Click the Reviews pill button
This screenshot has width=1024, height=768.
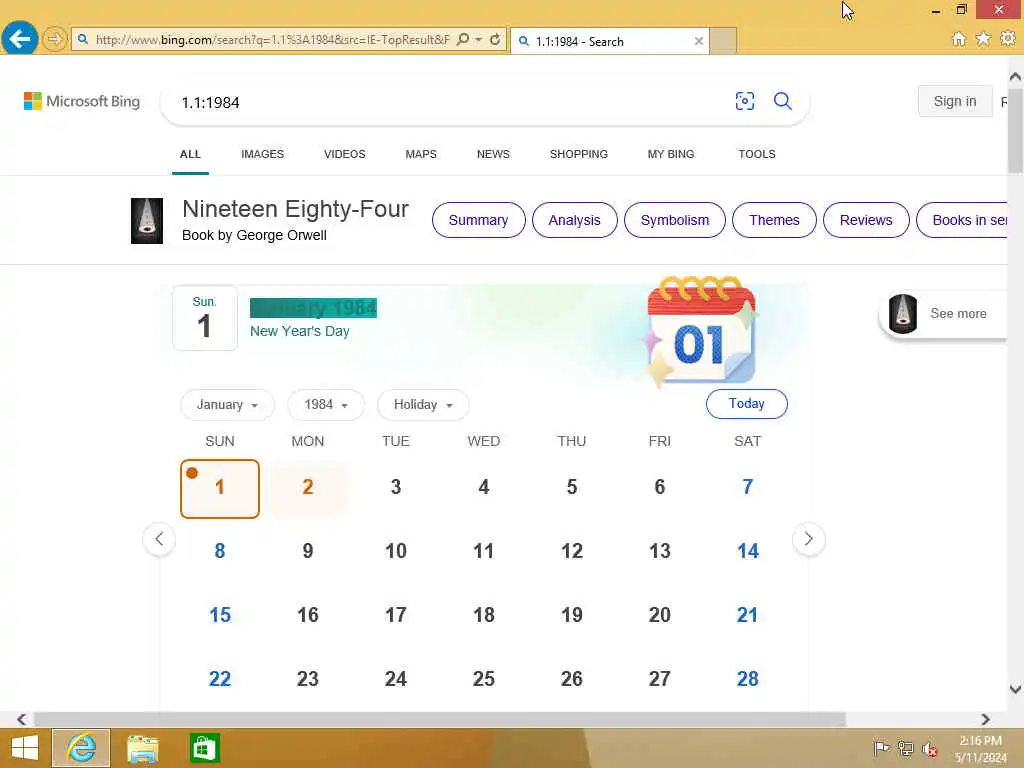[x=866, y=220]
